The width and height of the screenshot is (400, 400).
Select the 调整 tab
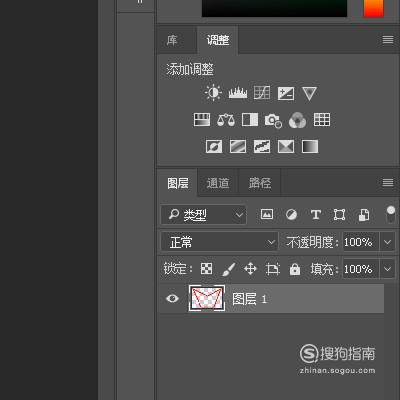pyautogui.click(x=218, y=40)
